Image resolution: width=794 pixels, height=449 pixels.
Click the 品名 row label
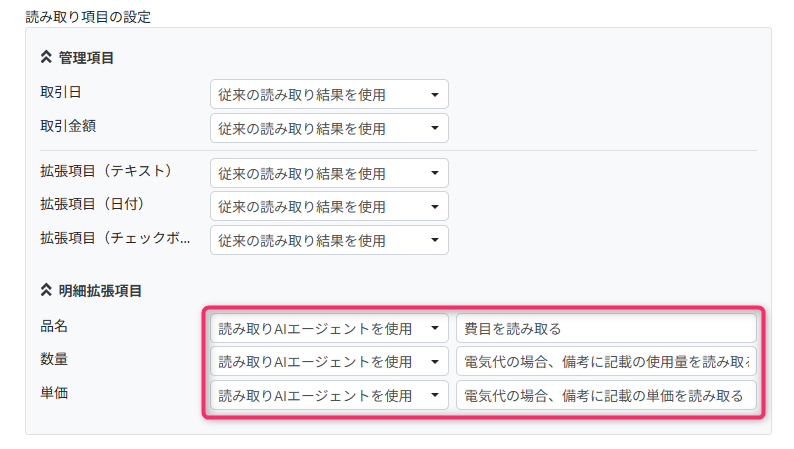[54, 326]
